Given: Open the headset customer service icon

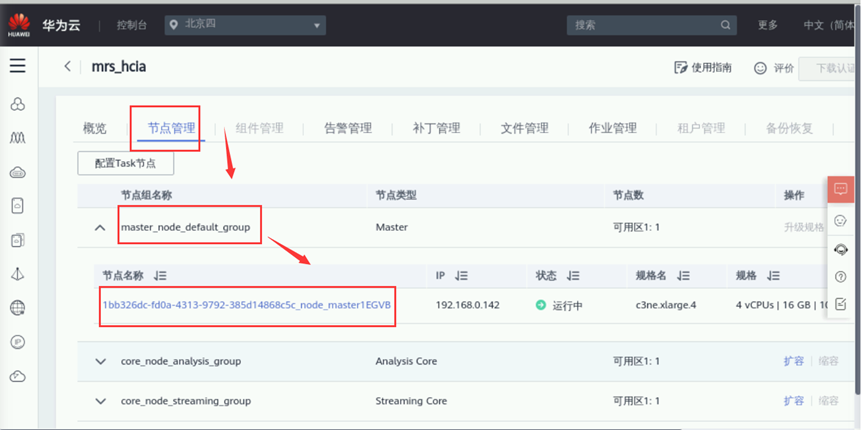Looking at the screenshot, I should 840,249.
